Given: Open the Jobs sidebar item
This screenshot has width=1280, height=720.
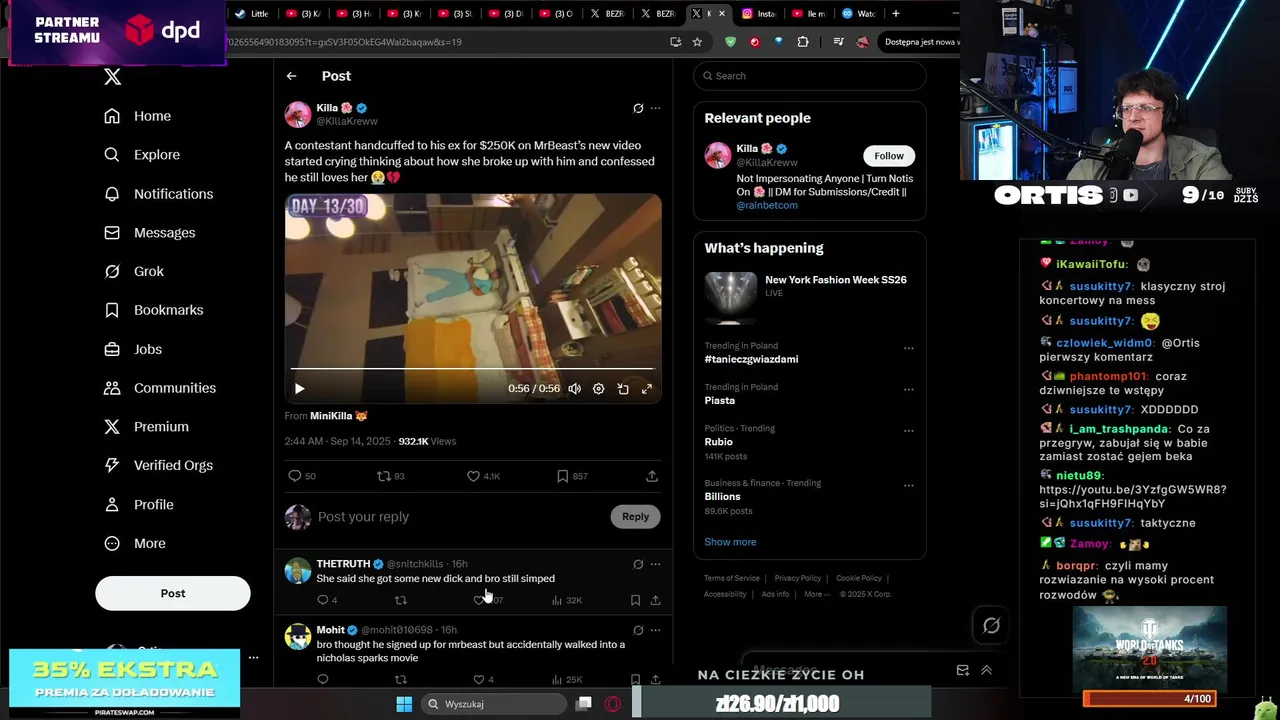Looking at the screenshot, I should click(133, 349).
